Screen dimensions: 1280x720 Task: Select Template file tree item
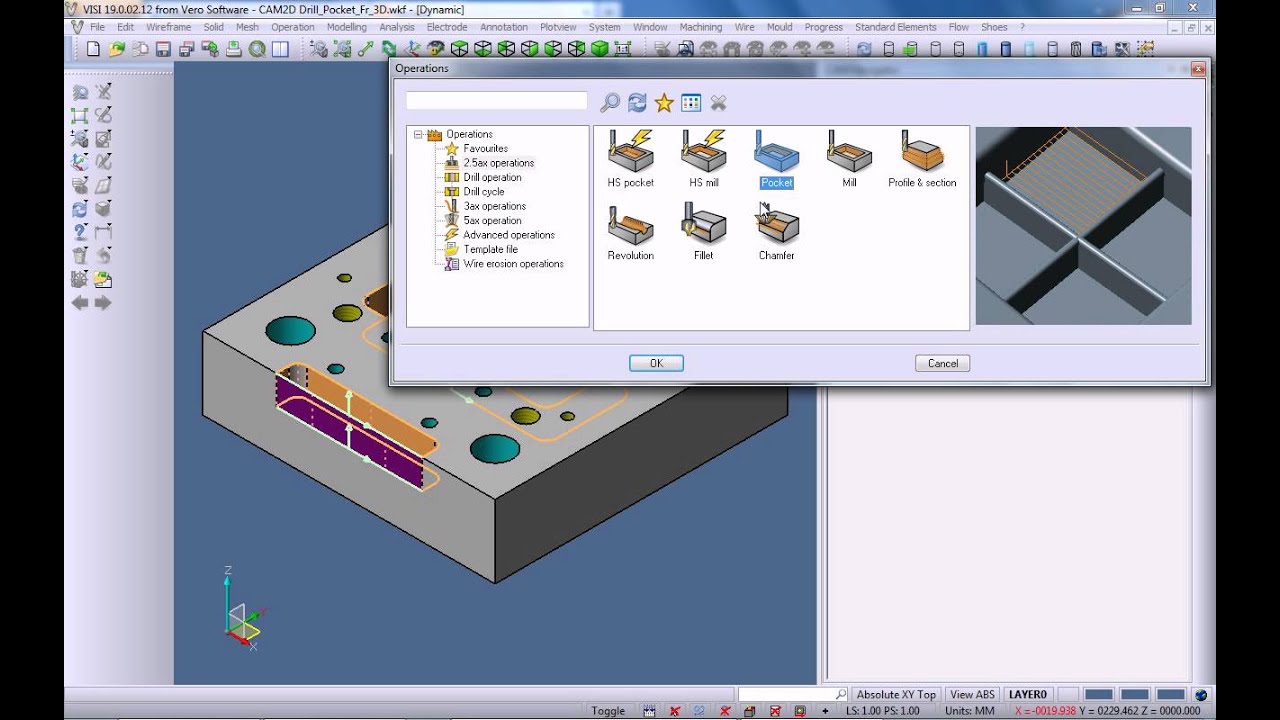pyautogui.click(x=490, y=250)
